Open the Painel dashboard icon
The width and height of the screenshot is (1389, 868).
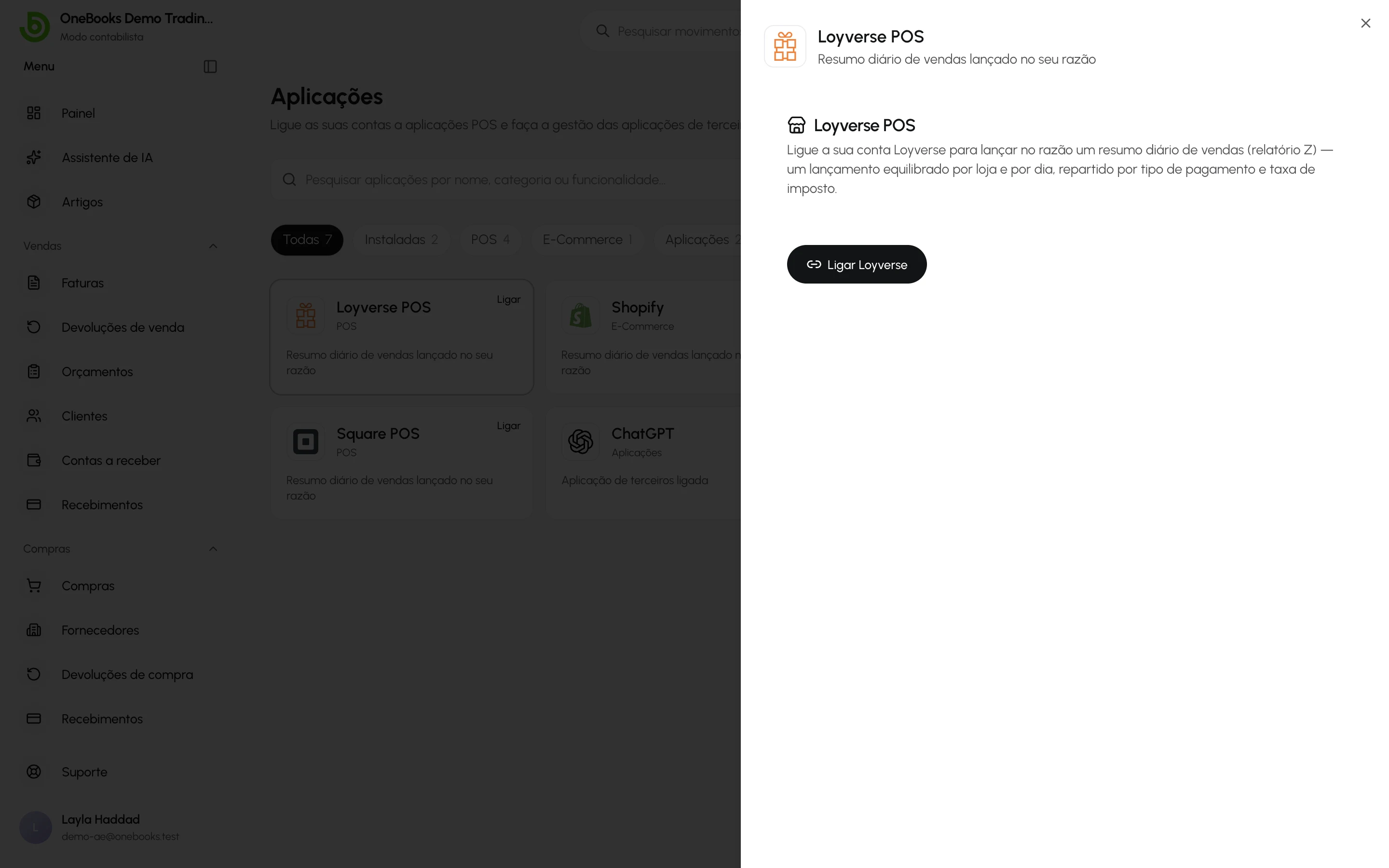pos(34,112)
